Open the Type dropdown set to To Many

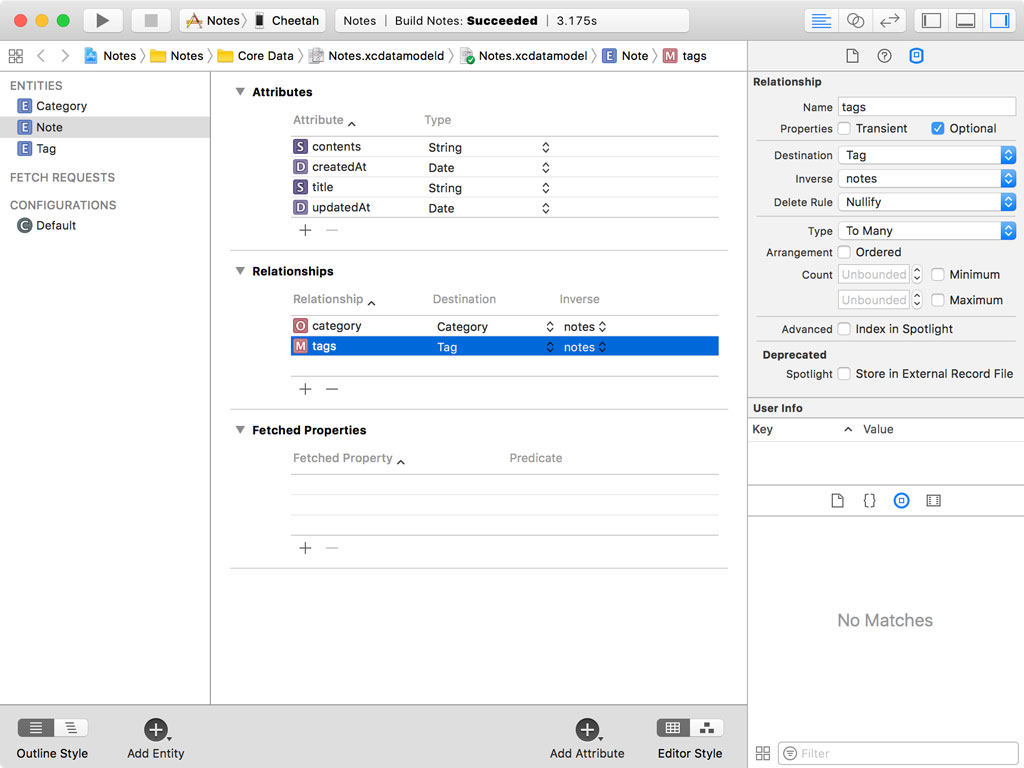[926, 231]
